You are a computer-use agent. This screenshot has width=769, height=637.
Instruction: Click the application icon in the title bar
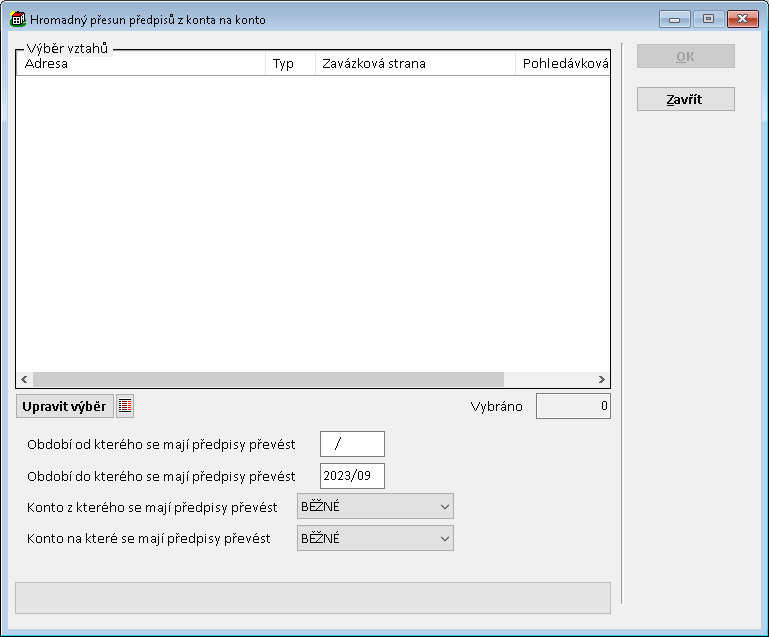[x=18, y=19]
